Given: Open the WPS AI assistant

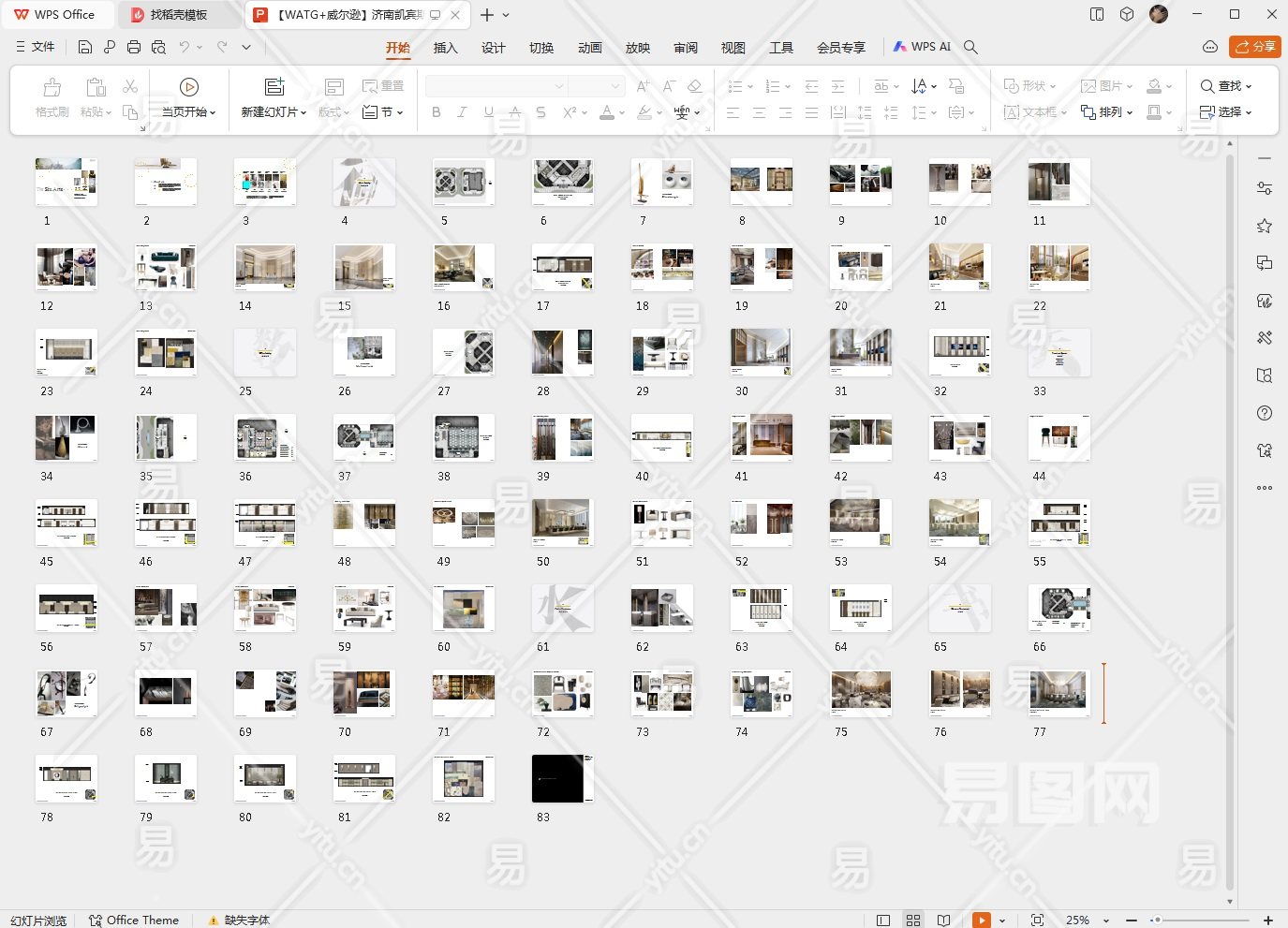Looking at the screenshot, I should 922,47.
